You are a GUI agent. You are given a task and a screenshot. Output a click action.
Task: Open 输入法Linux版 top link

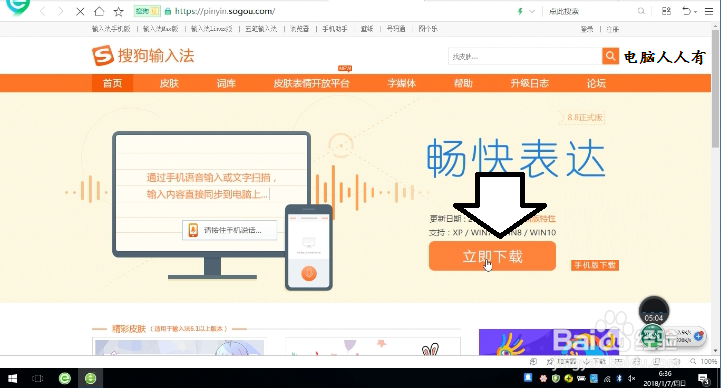pyautogui.click(x=212, y=29)
